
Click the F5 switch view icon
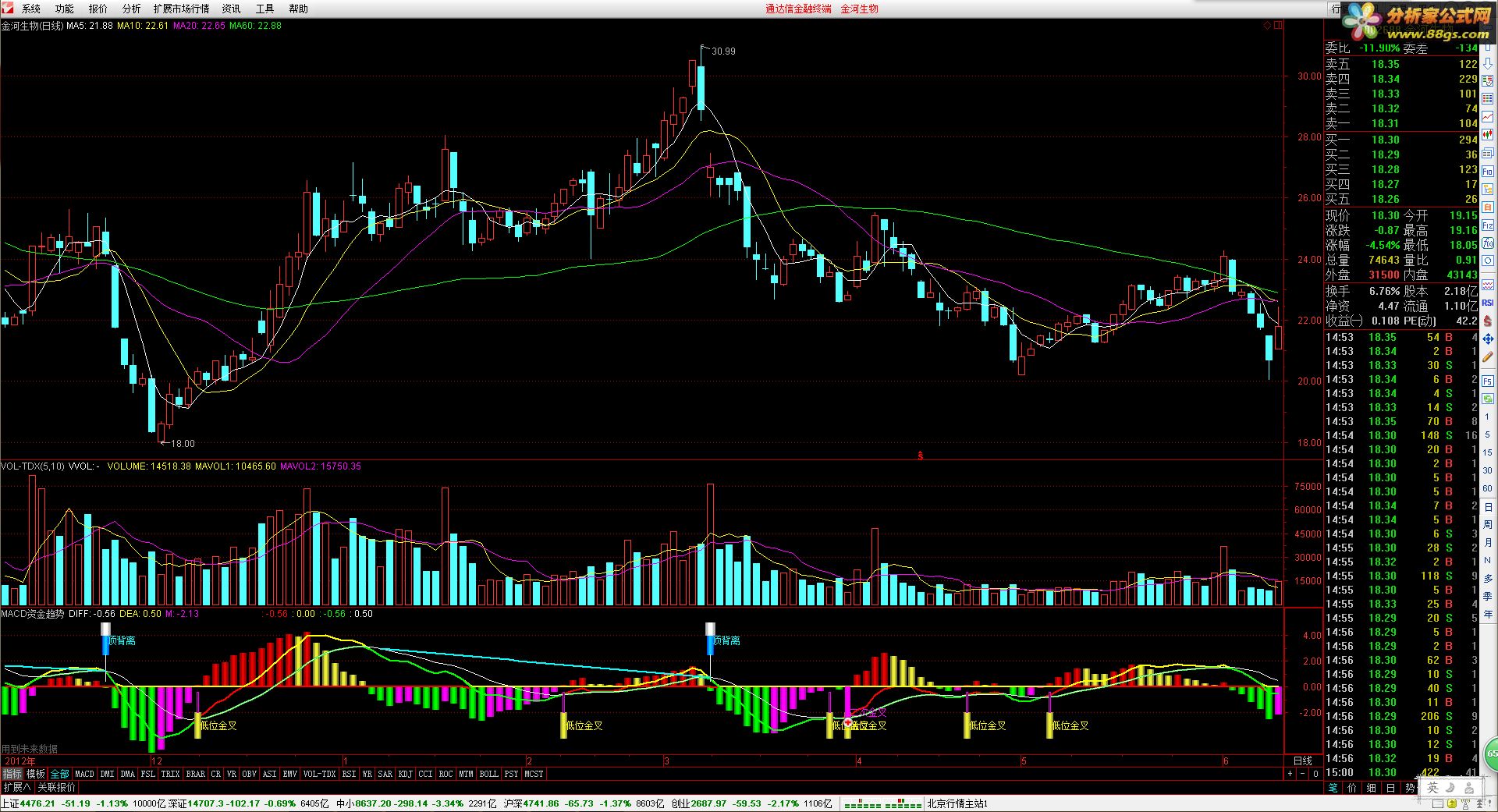point(1488,381)
